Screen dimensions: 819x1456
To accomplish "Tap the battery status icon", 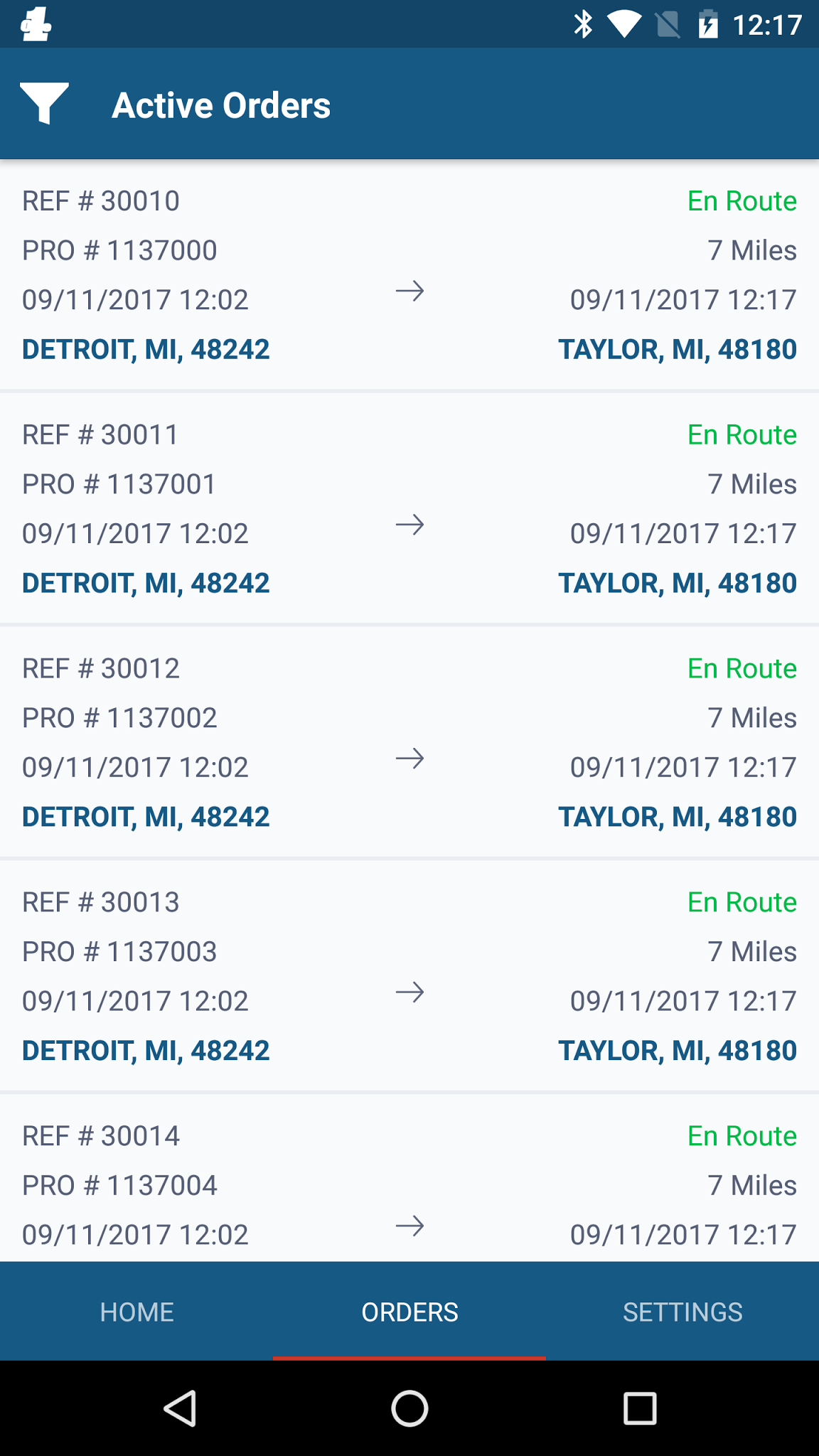I will [707, 25].
